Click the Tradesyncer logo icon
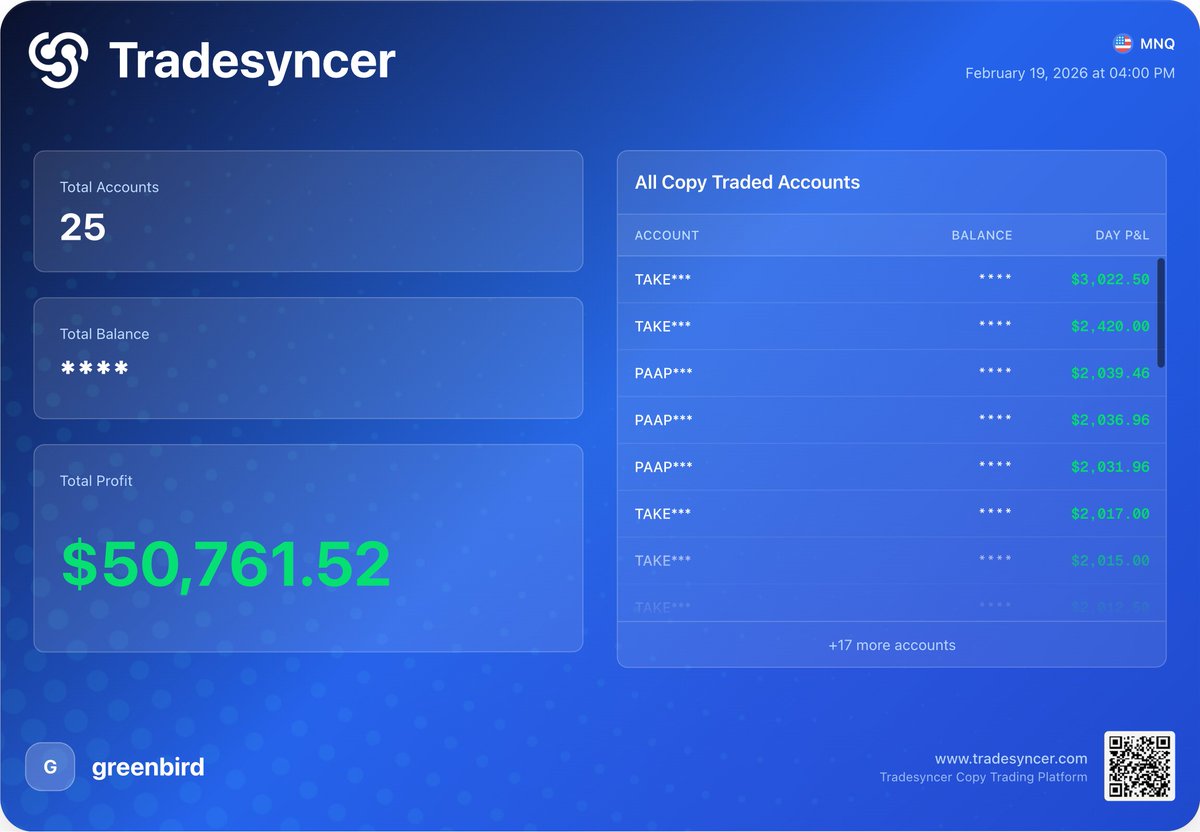 [x=59, y=59]
